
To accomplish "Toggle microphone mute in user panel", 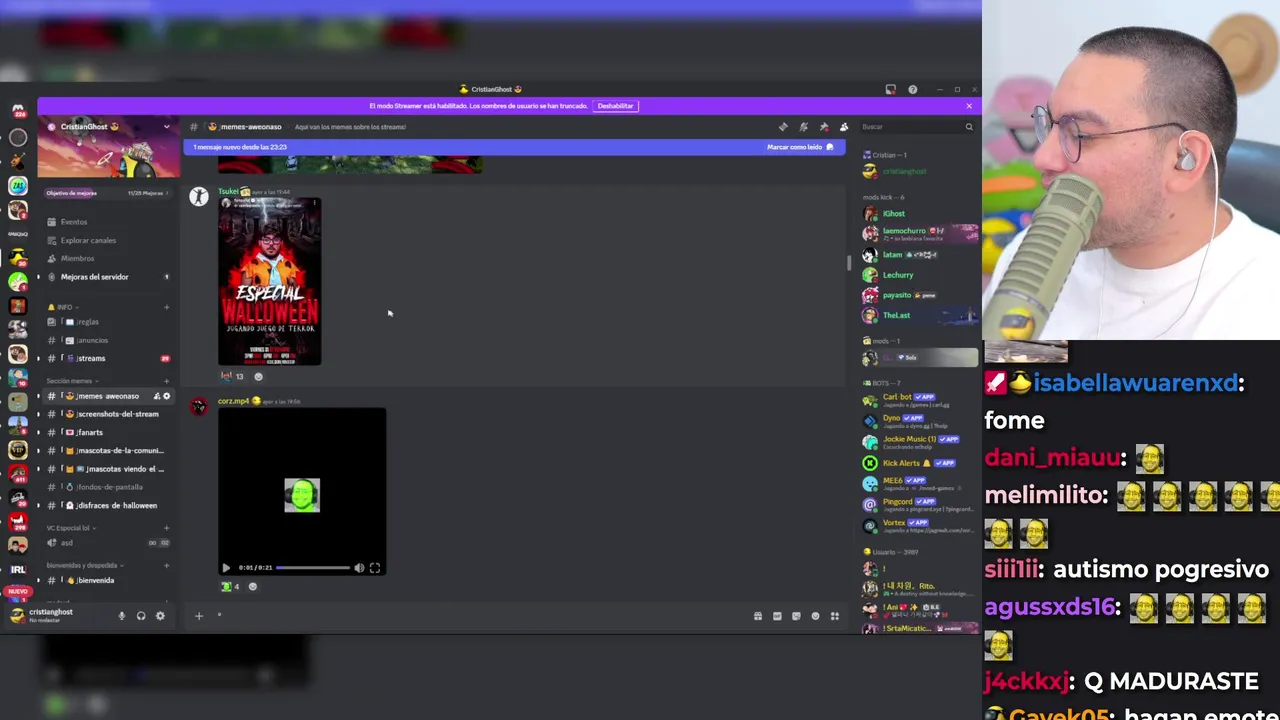I will [x=122, y=616].
